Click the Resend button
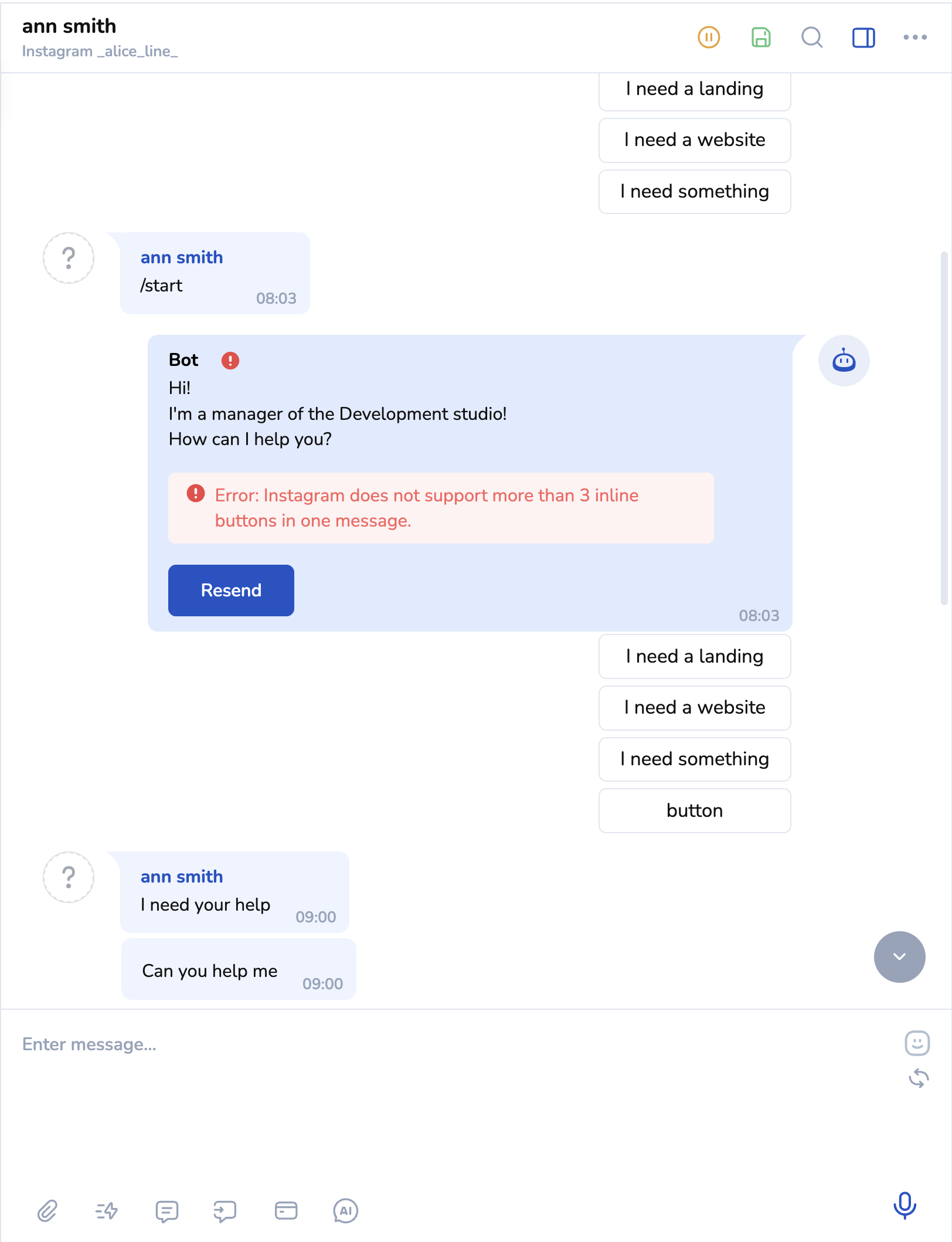The height and width of the screenshot is (1242, 952). 231,590
